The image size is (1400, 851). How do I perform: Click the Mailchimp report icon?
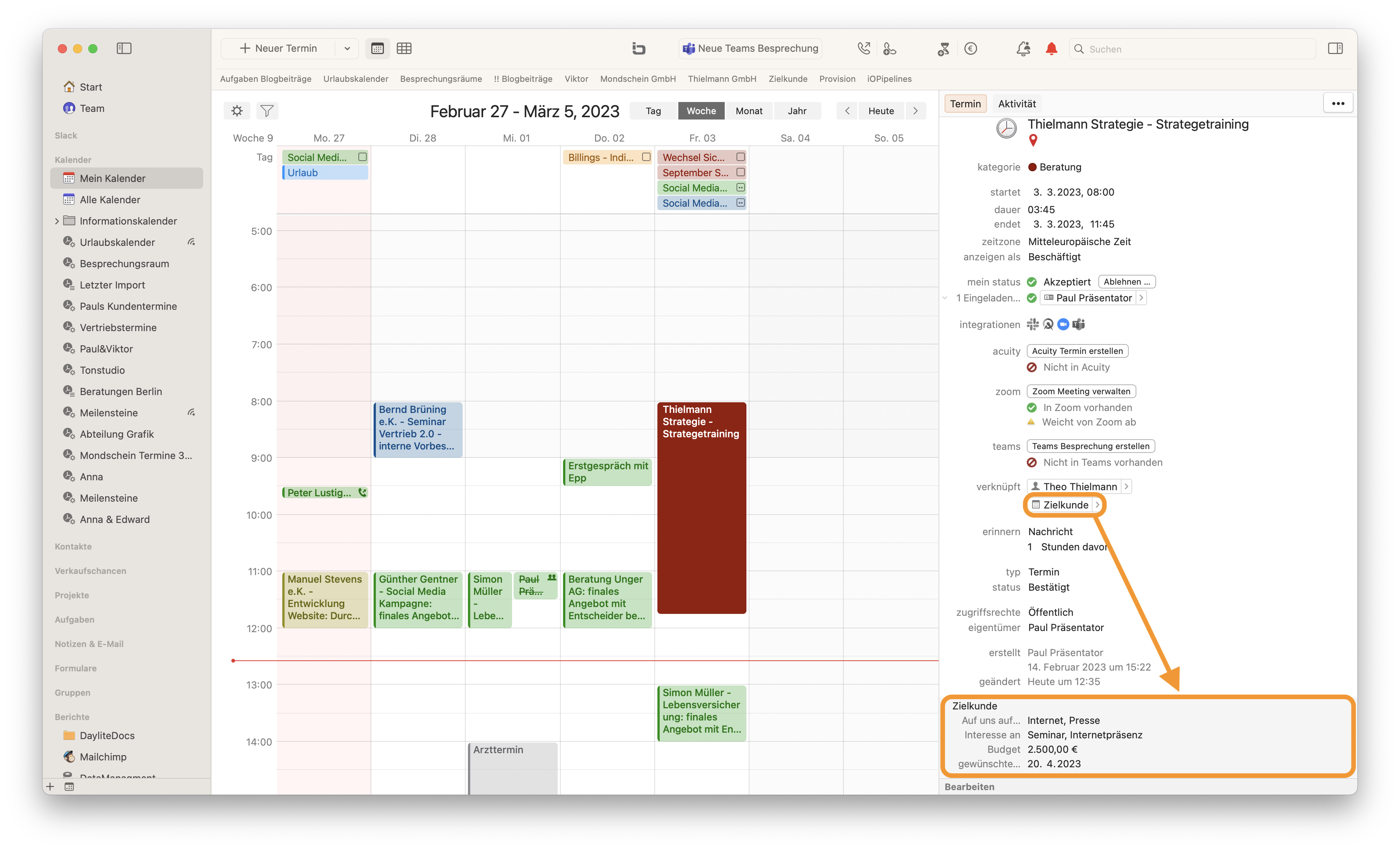(x=69, y=757)
